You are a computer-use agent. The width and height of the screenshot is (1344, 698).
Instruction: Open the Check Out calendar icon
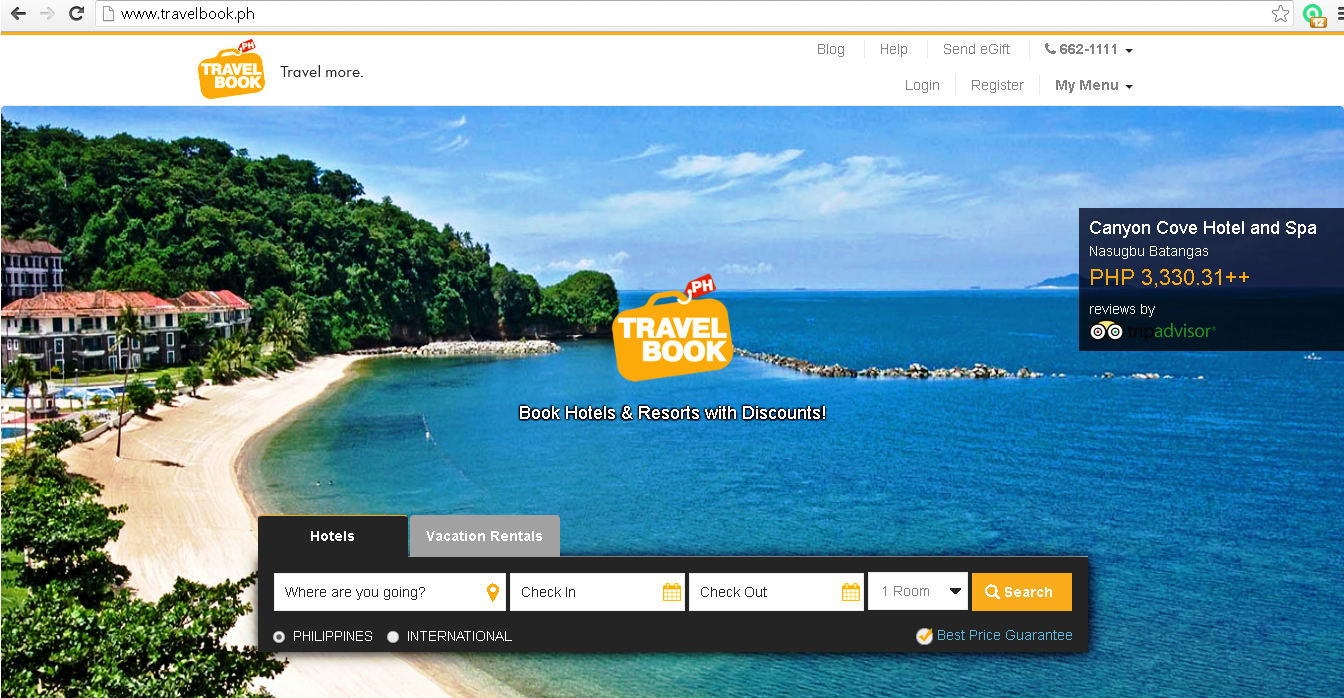coord(851,591)
